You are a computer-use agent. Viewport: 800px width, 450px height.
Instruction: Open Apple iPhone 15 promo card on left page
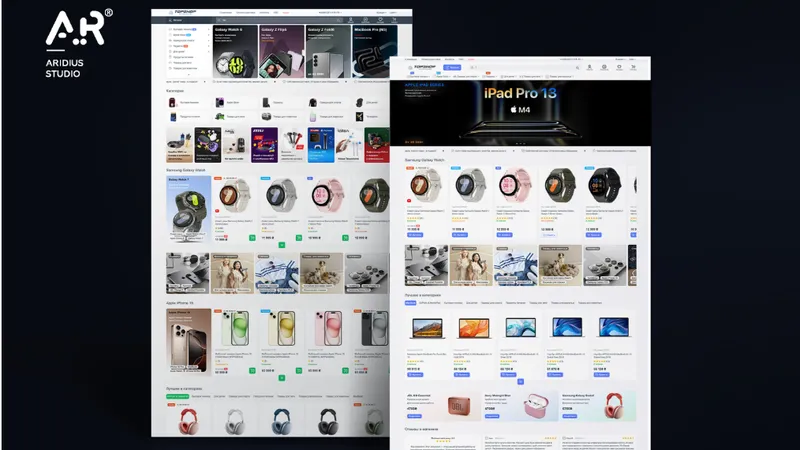(x=188, y=342)
